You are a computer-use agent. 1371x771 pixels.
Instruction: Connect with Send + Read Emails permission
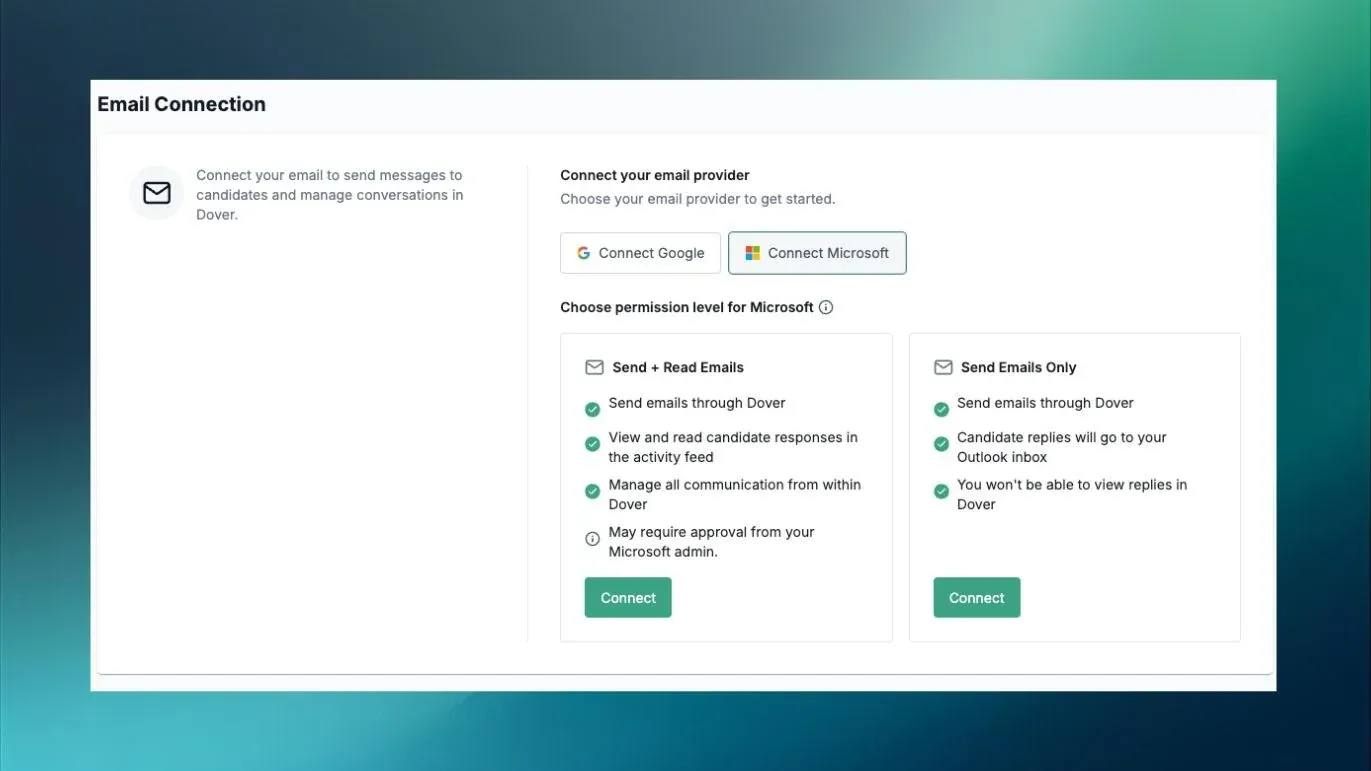[628, 598]
